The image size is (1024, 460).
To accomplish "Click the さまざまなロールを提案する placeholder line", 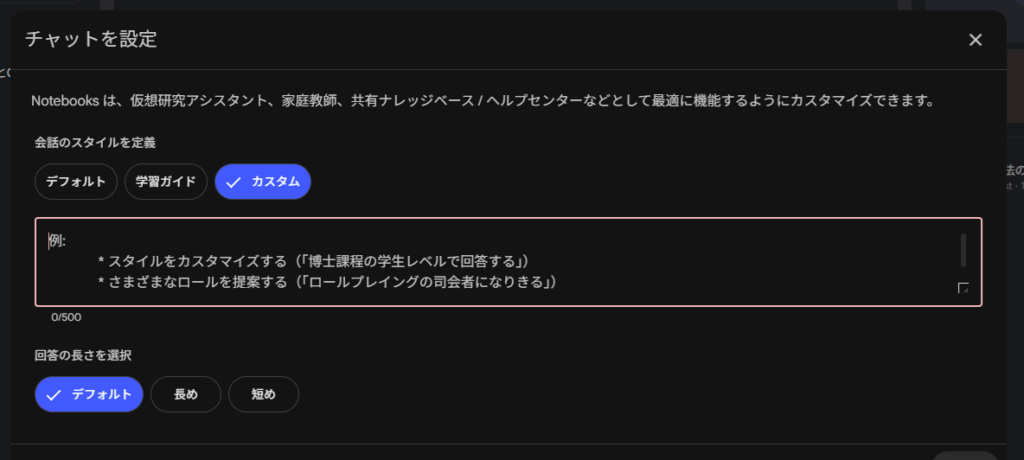I will click(326, 282).
